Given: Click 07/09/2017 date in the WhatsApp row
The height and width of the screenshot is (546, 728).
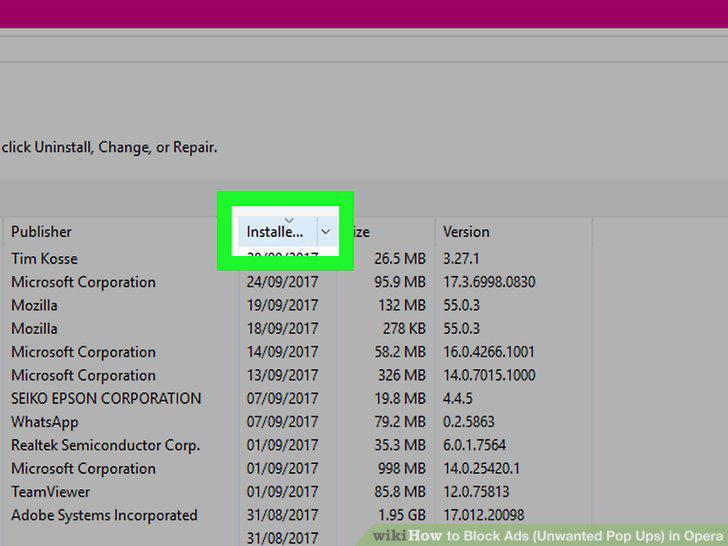Looking at the screenshot, I should (x=282, y=422).
